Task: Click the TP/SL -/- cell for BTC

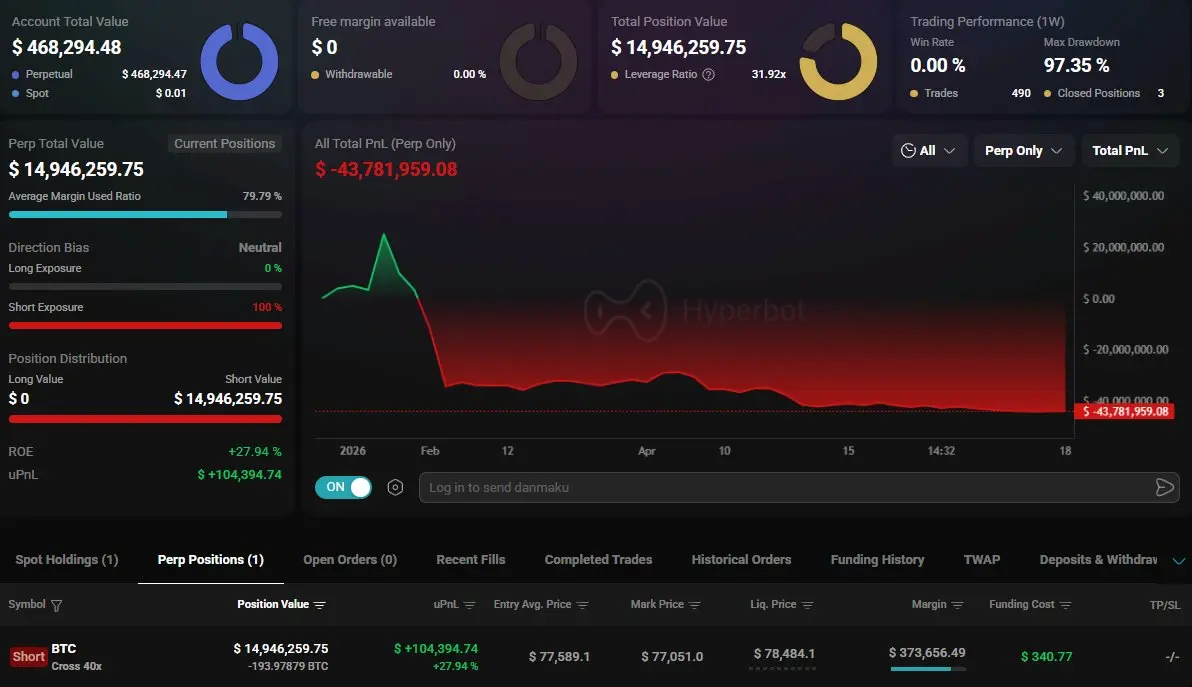Action: click(1172, 657)
